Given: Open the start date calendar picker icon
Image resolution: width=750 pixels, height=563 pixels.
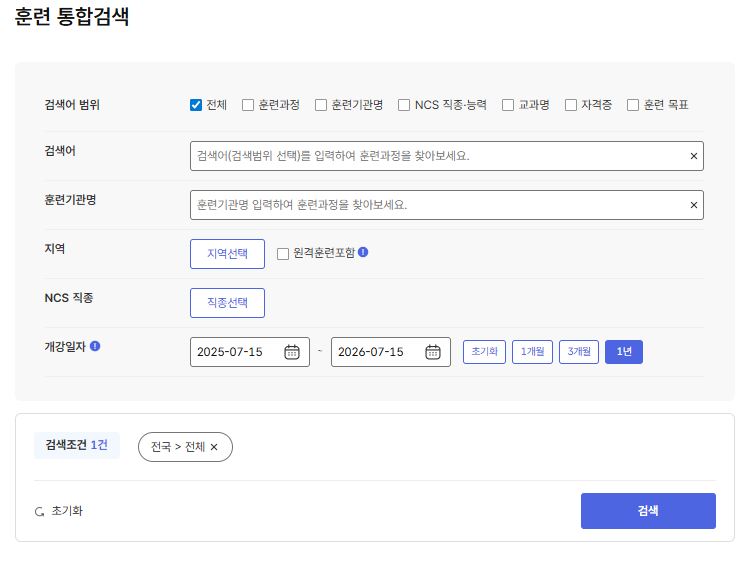Looking at the screenshot, I should click(292, 352).
